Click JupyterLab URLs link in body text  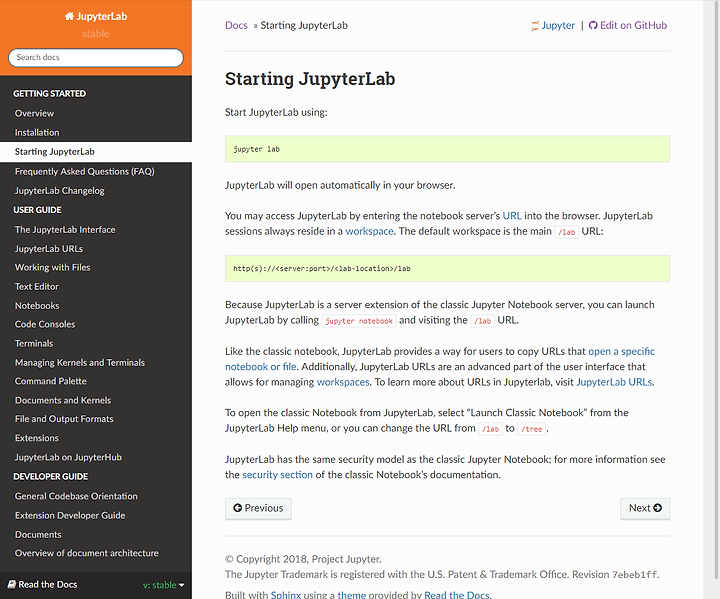614,382
